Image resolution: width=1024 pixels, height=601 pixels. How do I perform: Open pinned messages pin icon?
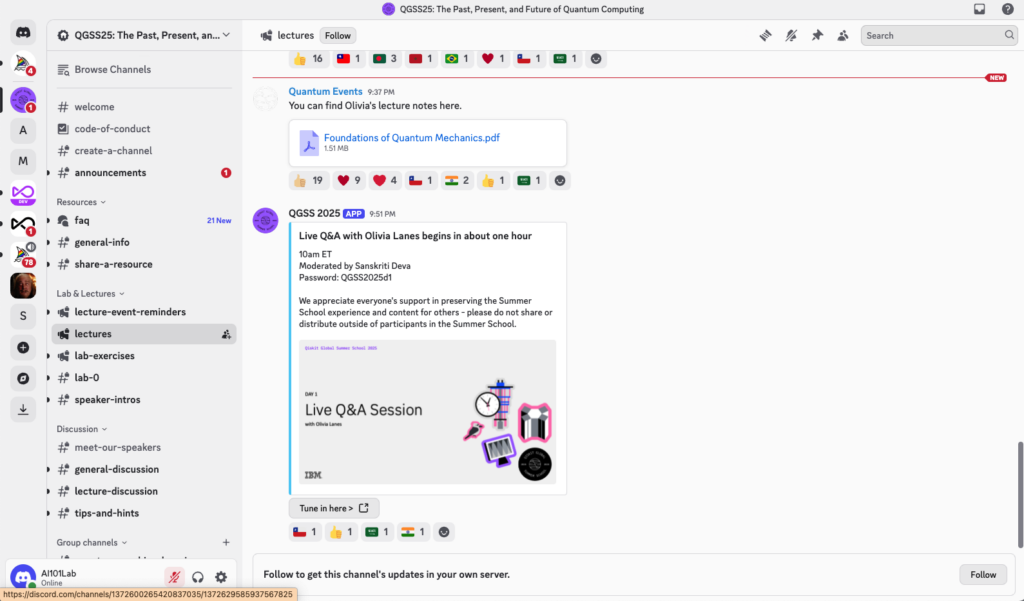coord(817,35)
